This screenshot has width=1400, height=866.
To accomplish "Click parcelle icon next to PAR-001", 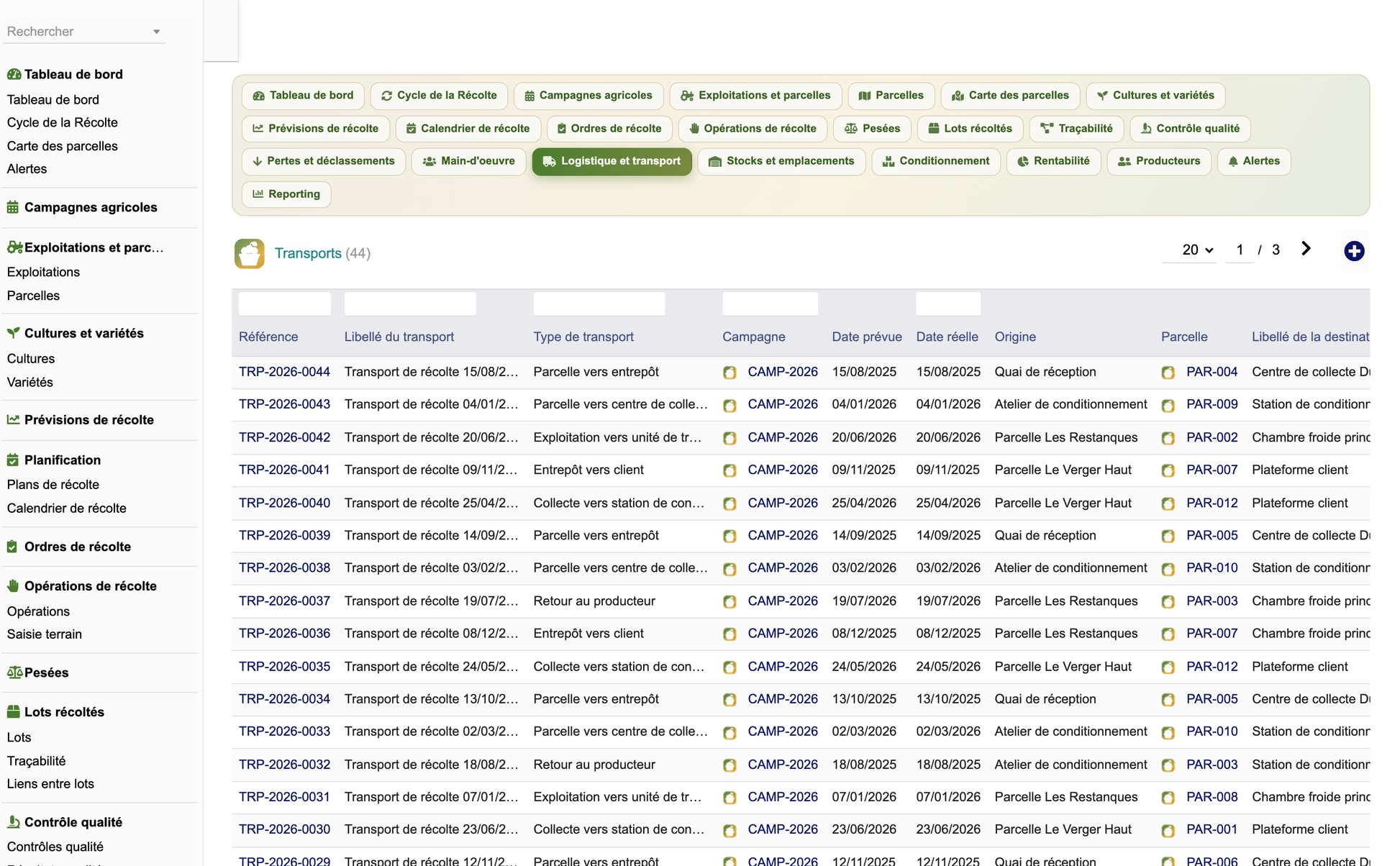I will tap(1168, 830).
